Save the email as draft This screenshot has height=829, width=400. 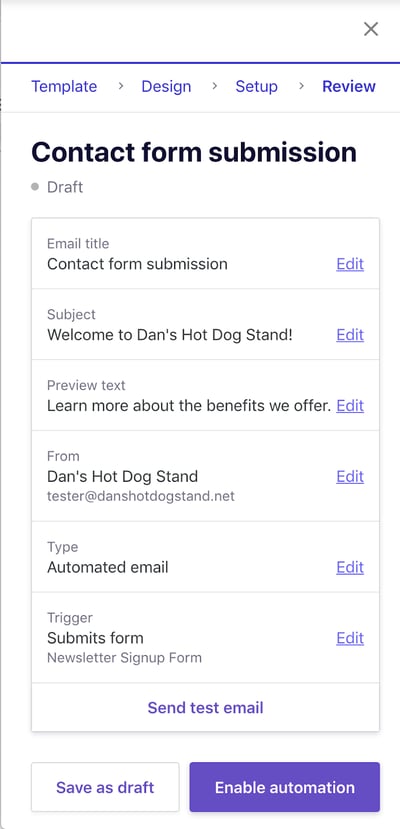tap(105, 787)
